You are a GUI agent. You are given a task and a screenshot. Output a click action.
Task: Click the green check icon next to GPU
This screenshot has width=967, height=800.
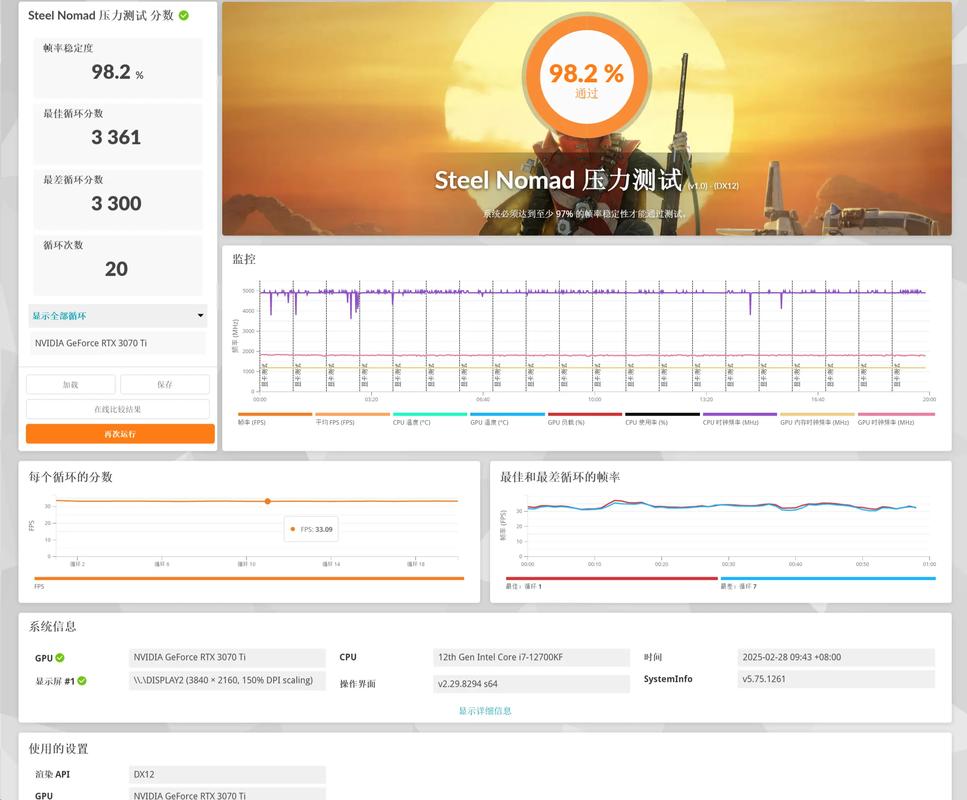[x=60, y=658]
